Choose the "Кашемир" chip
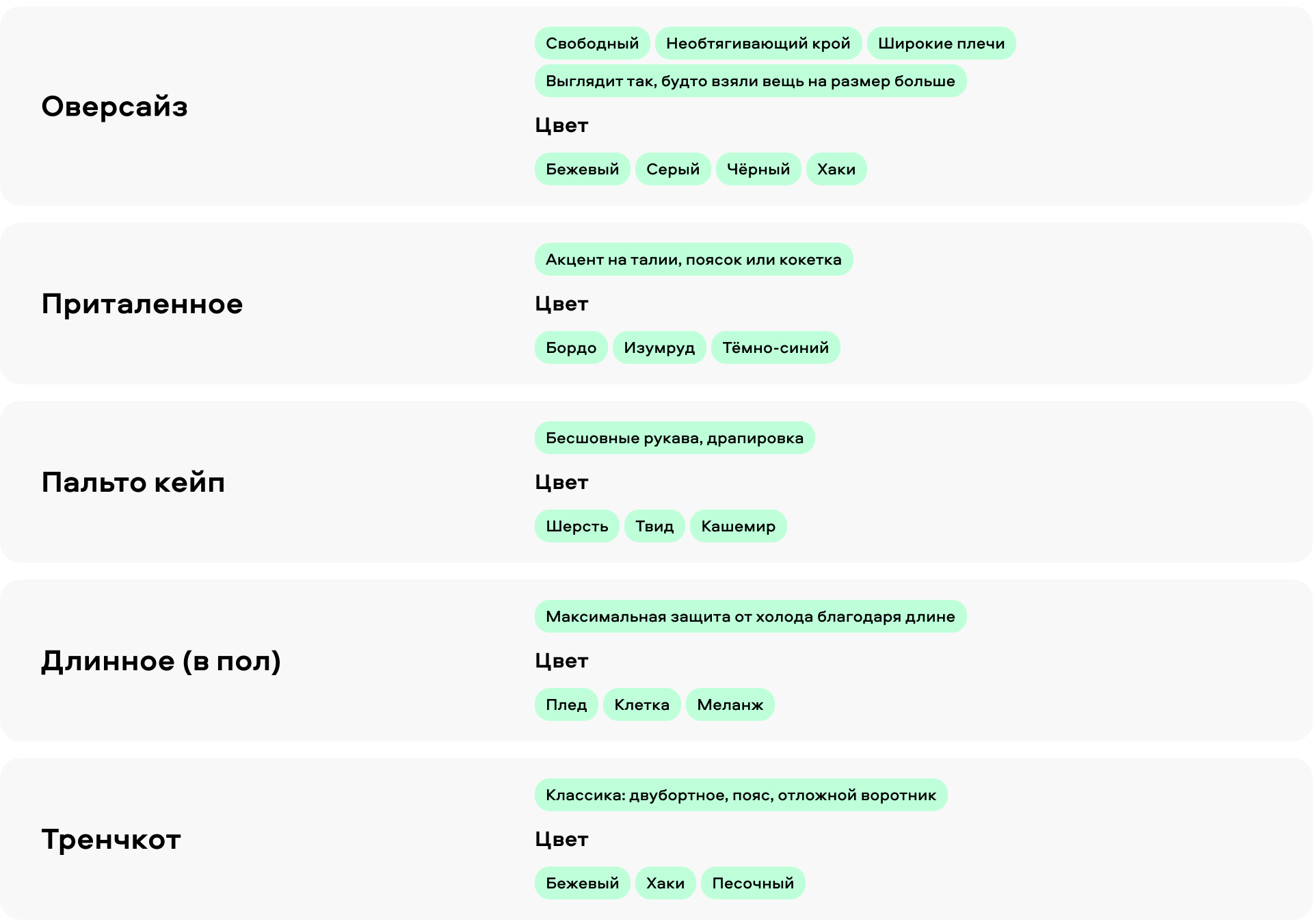This screenshot has height=924, width=1313. [x=738, y=526]
